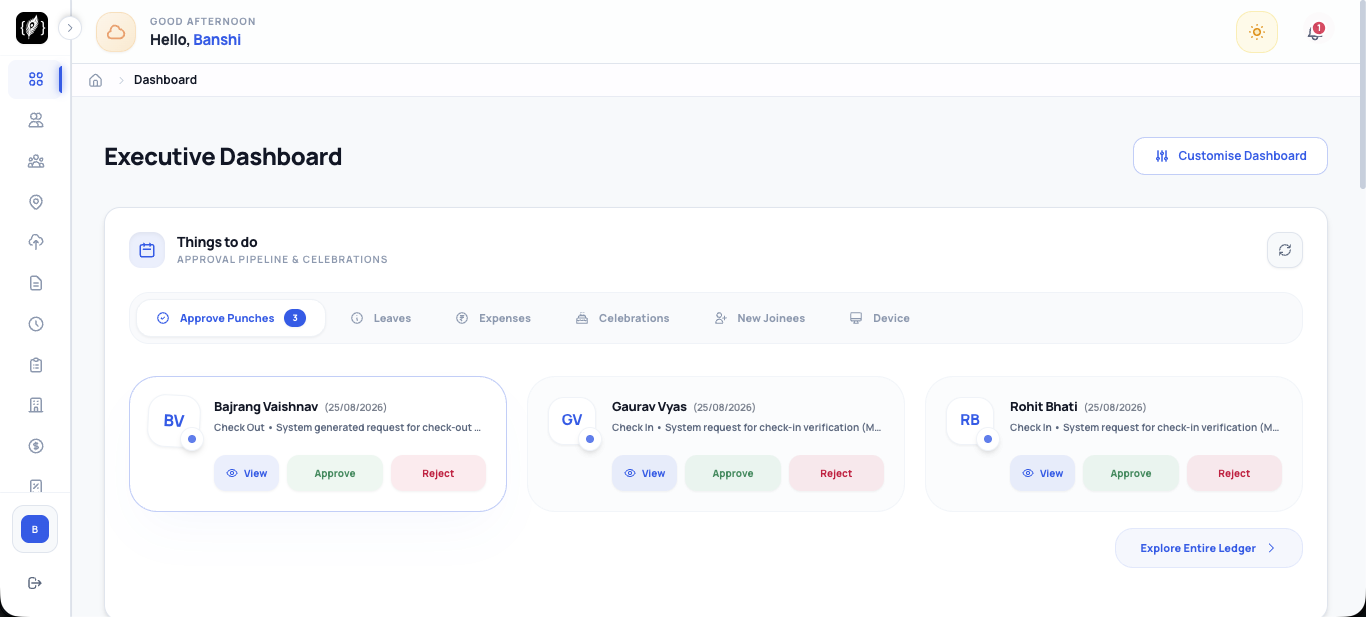Open the dollar coin icon in sidebar
The image size is (1366, 617).
pyautogui.click(x=36, y=446)
